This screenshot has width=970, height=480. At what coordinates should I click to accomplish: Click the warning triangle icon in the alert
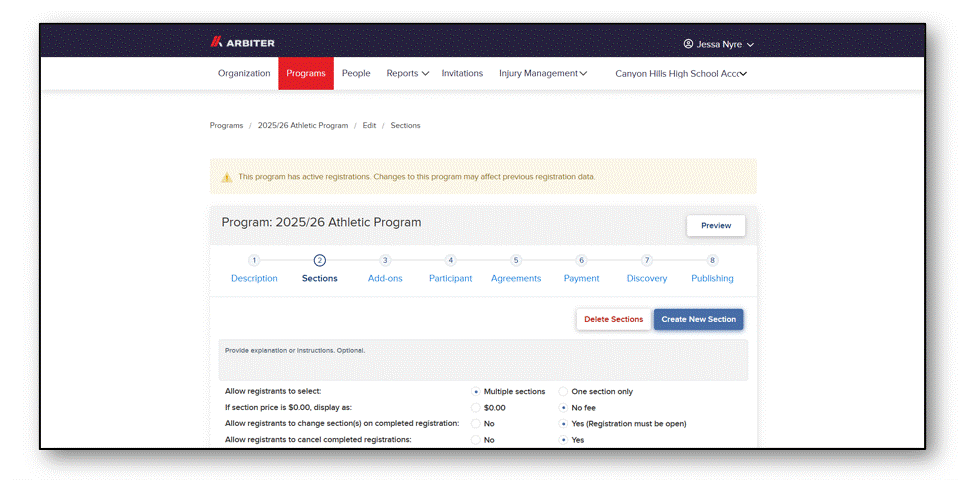point(227,177)
